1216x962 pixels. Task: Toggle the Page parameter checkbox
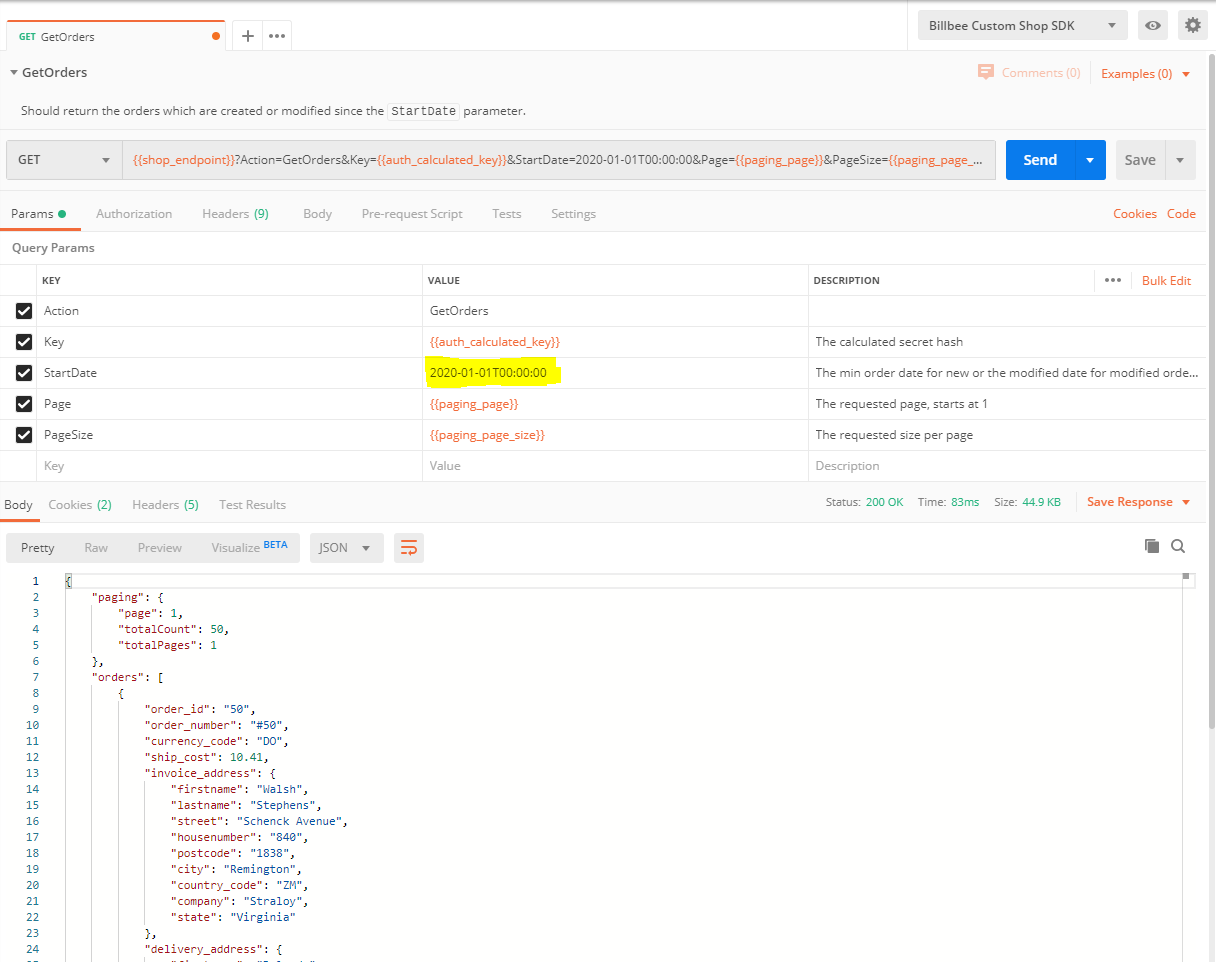tap(24, 404)
